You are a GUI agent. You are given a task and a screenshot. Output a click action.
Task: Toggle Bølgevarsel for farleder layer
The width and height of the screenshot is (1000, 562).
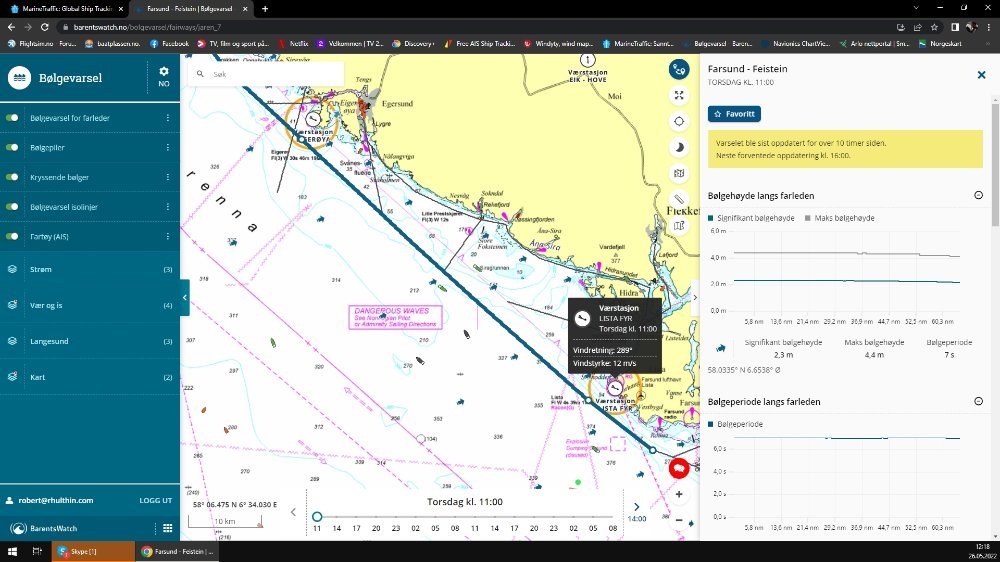pyautogui.click(x=12, y=117)
